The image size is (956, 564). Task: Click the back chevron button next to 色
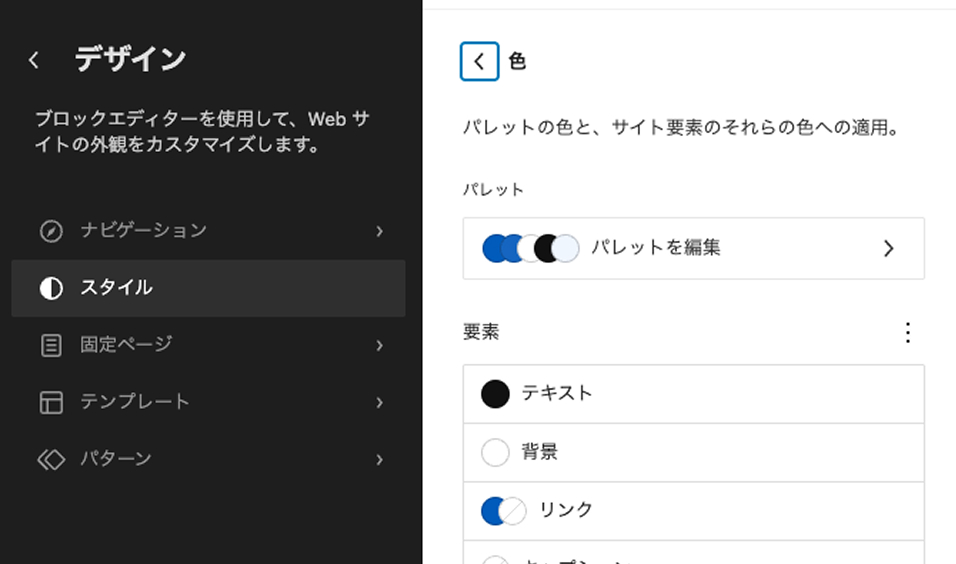point(479,61)
